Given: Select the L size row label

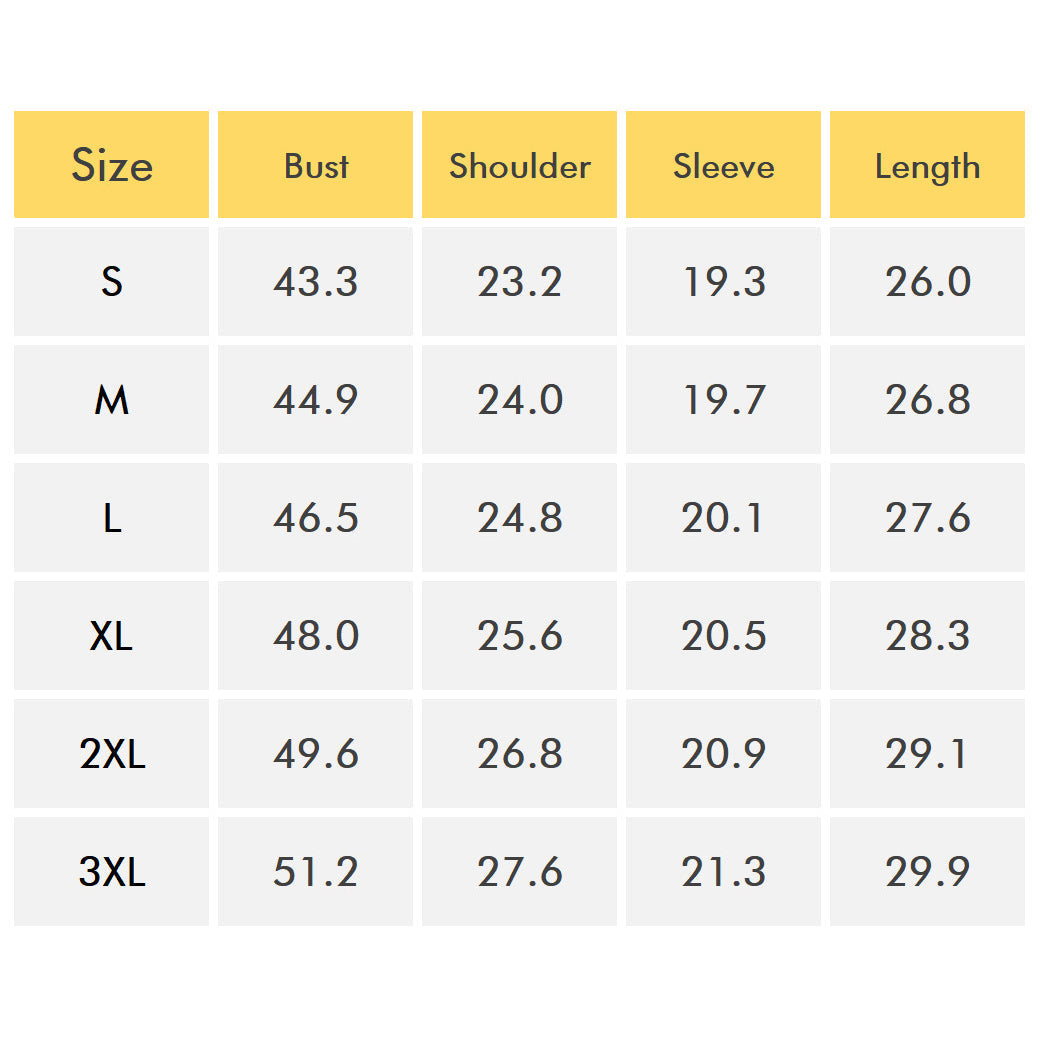Looking at the screenshot, I should pos(111,518).
